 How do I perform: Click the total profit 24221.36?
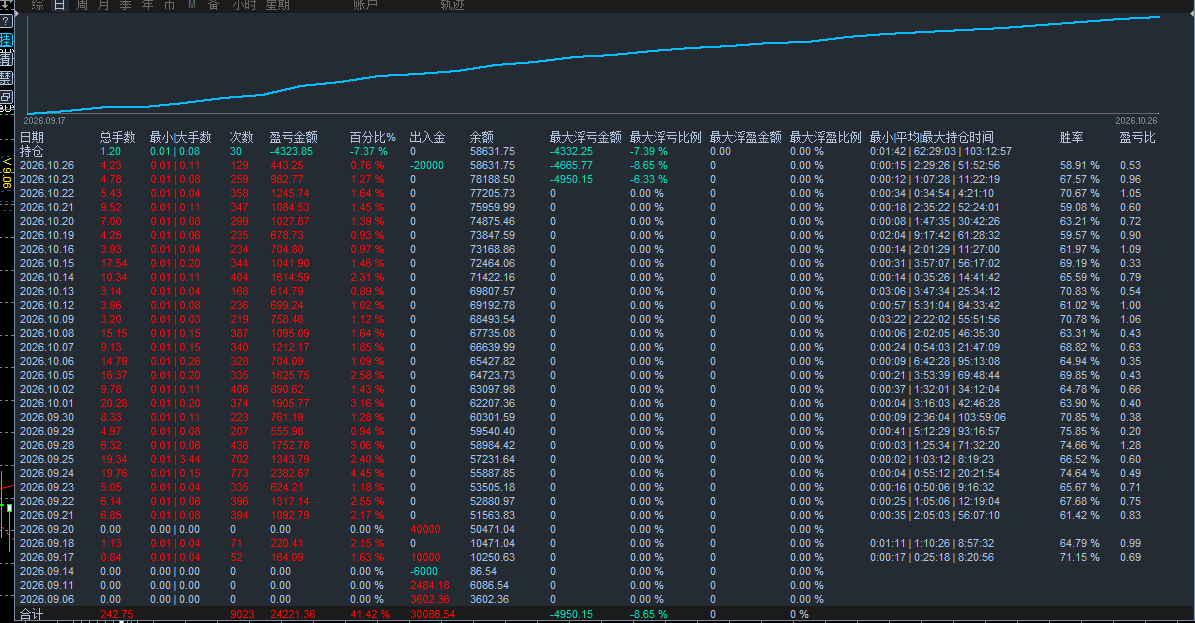[x=293, y=615]
